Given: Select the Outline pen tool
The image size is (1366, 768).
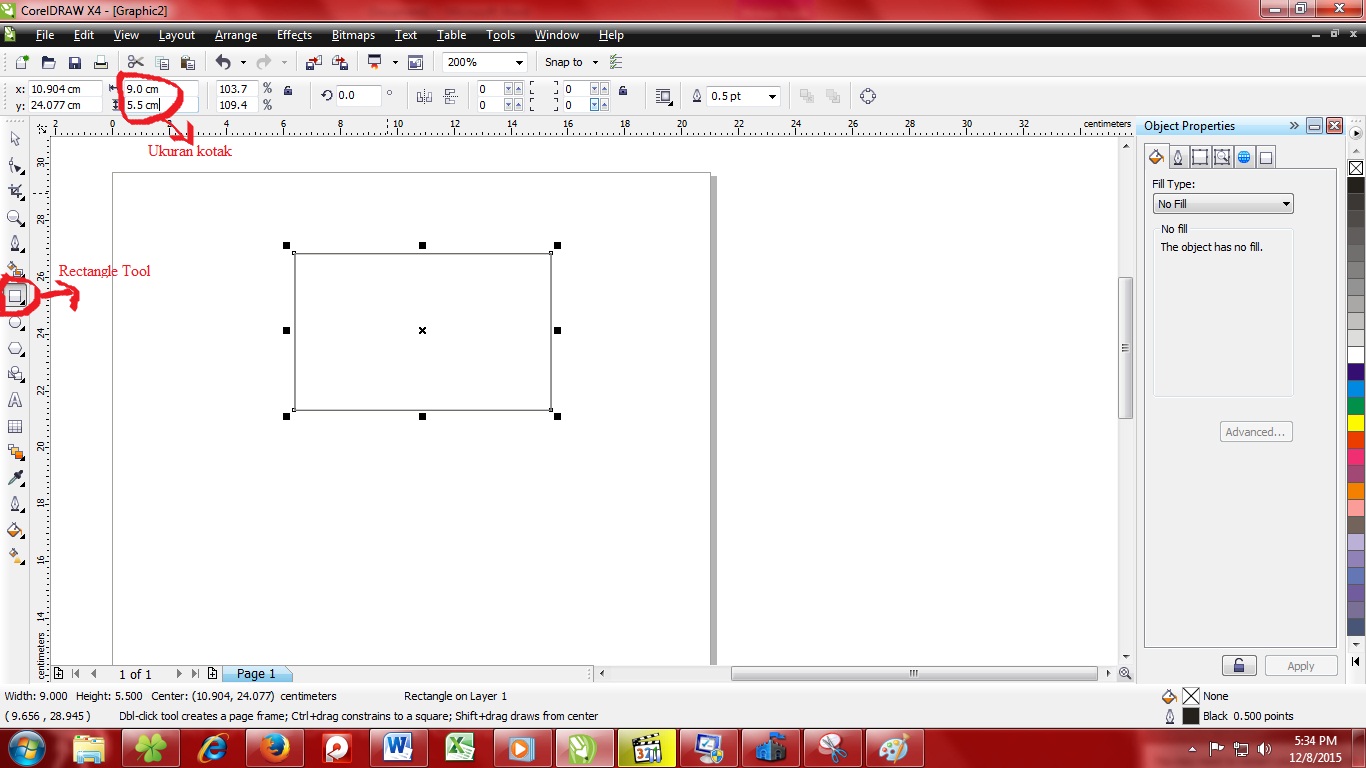Looking at the screenshot, I should (x=15, y=504).
